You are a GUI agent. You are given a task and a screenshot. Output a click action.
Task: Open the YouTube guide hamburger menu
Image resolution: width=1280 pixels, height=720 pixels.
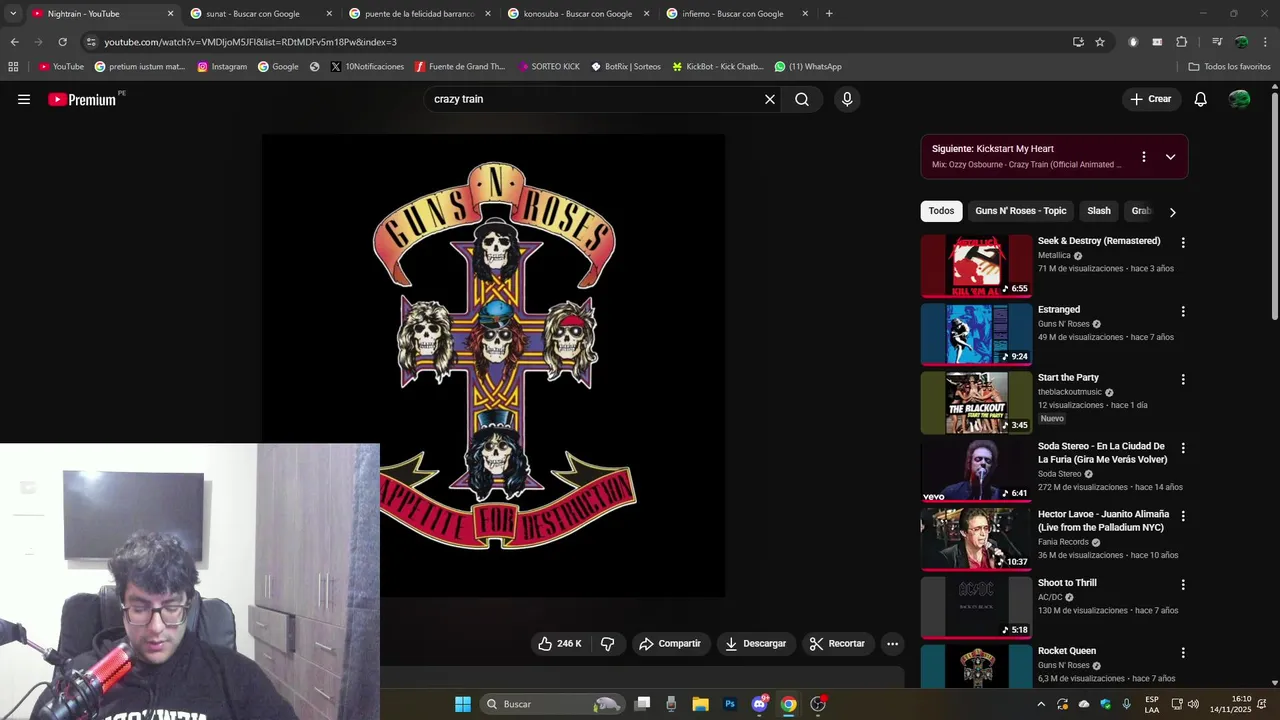[24, 99]
